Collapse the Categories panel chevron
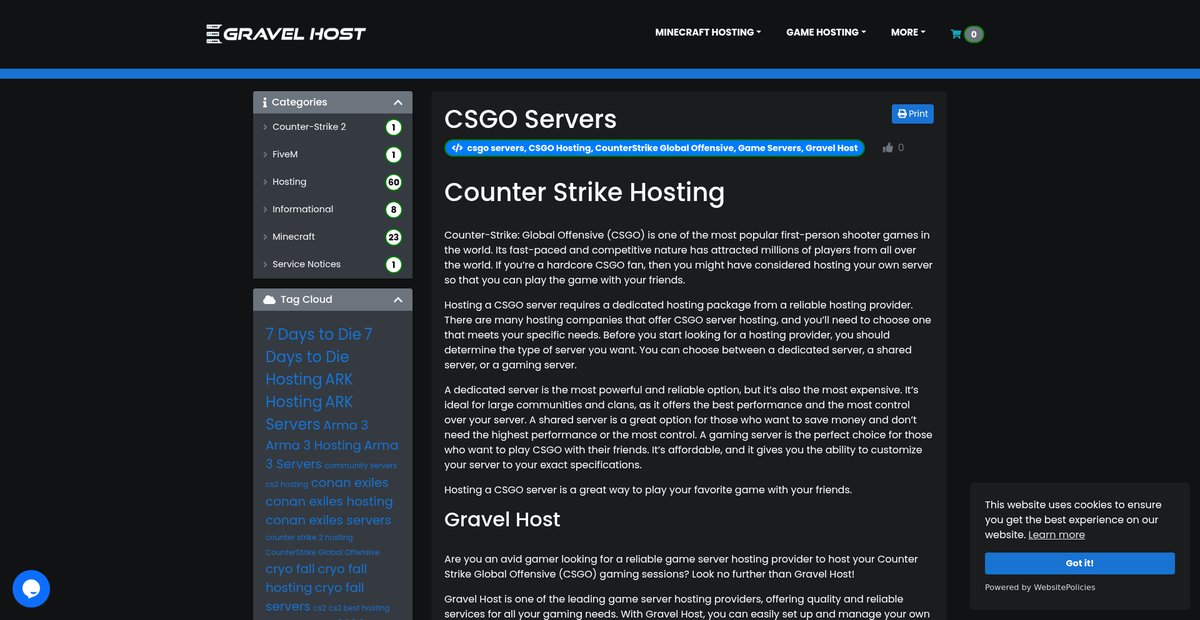The width and height of the screenshot is (1200, 620). click(398, 102)
